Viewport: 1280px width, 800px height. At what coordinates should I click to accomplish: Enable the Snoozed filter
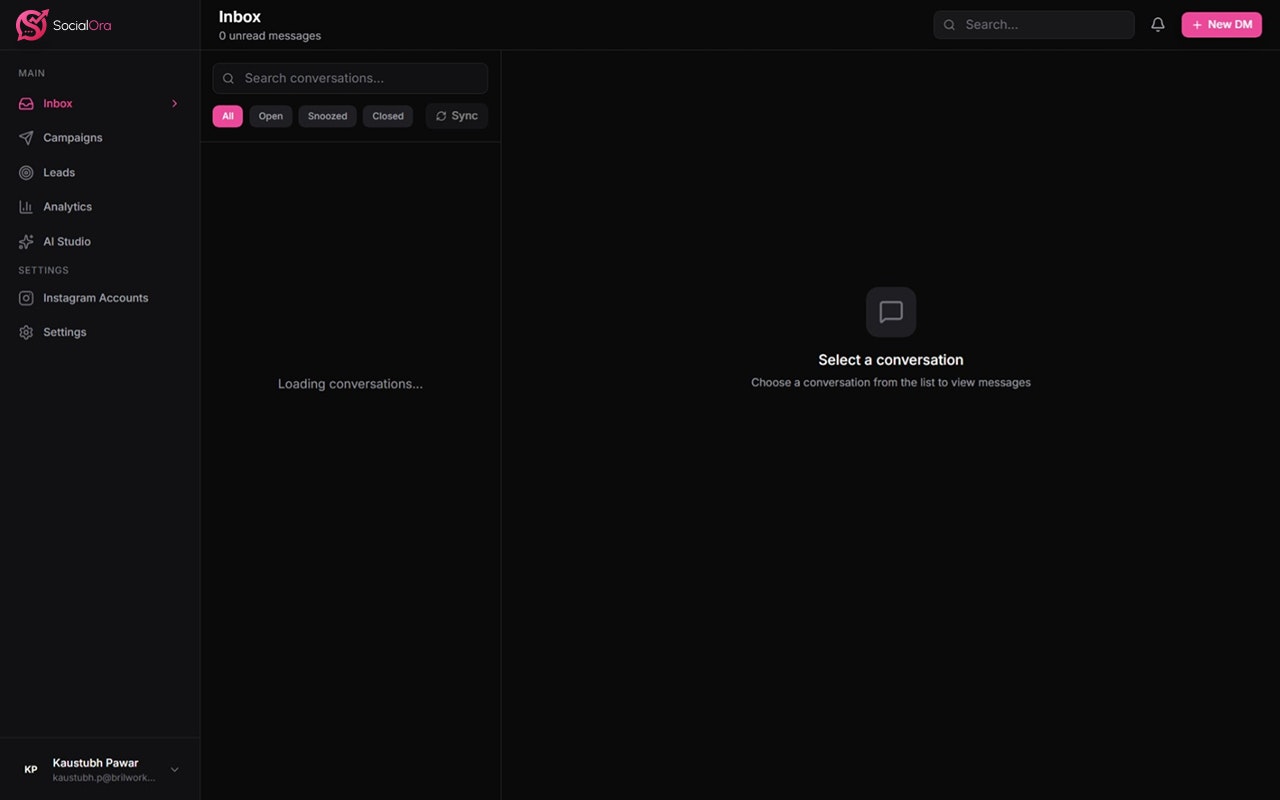coord(327,116)
